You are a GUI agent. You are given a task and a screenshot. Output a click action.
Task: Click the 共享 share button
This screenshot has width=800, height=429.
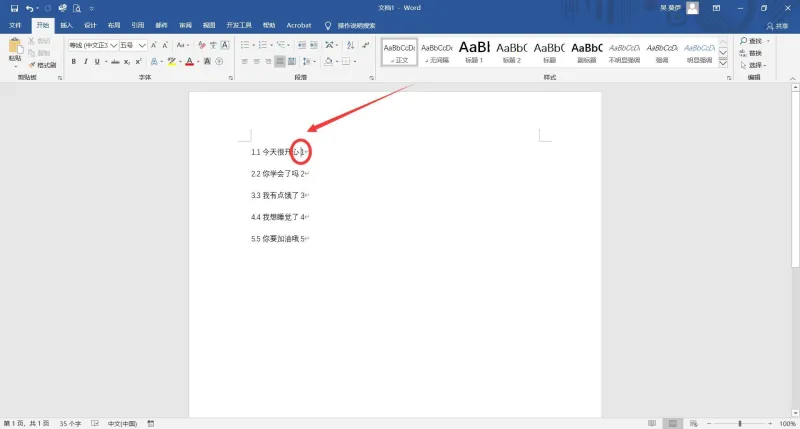point(778,26)
